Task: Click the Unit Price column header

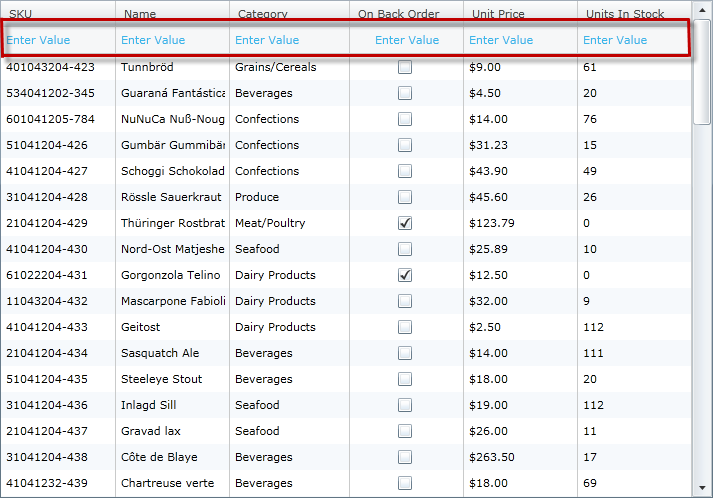Action: 498,14
